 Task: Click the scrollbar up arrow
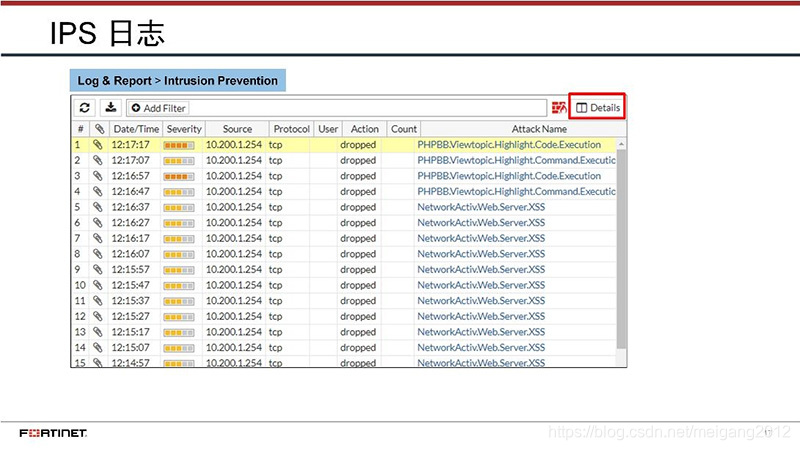(x=621, y=144)
